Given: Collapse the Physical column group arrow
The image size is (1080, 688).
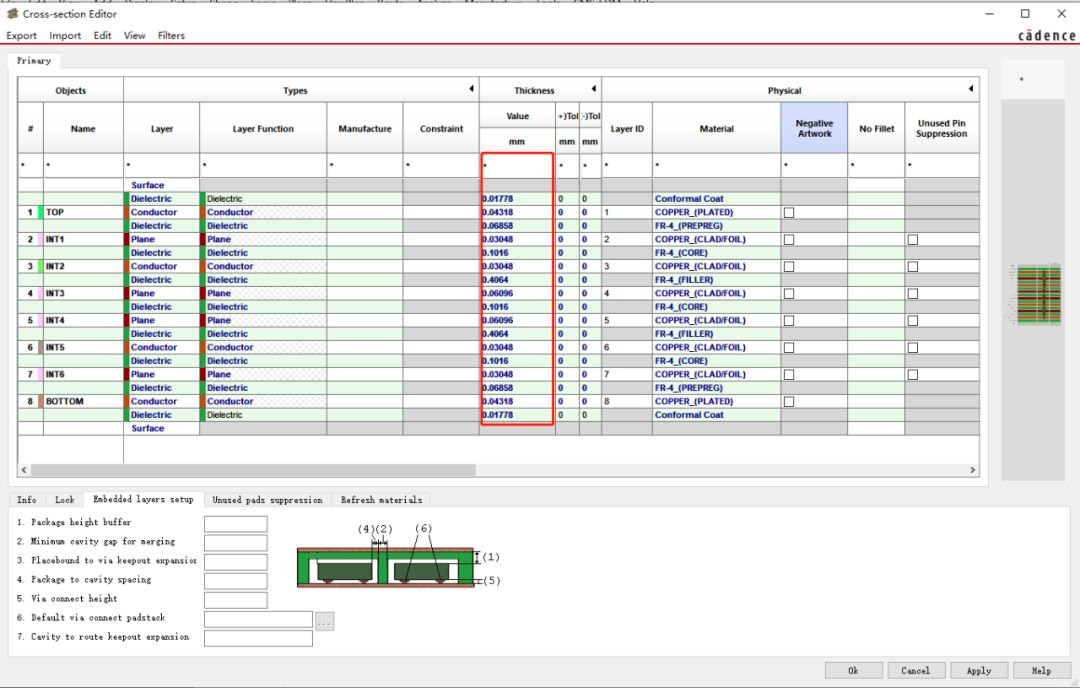Looking at the screenshot, I should coord(971,90).
